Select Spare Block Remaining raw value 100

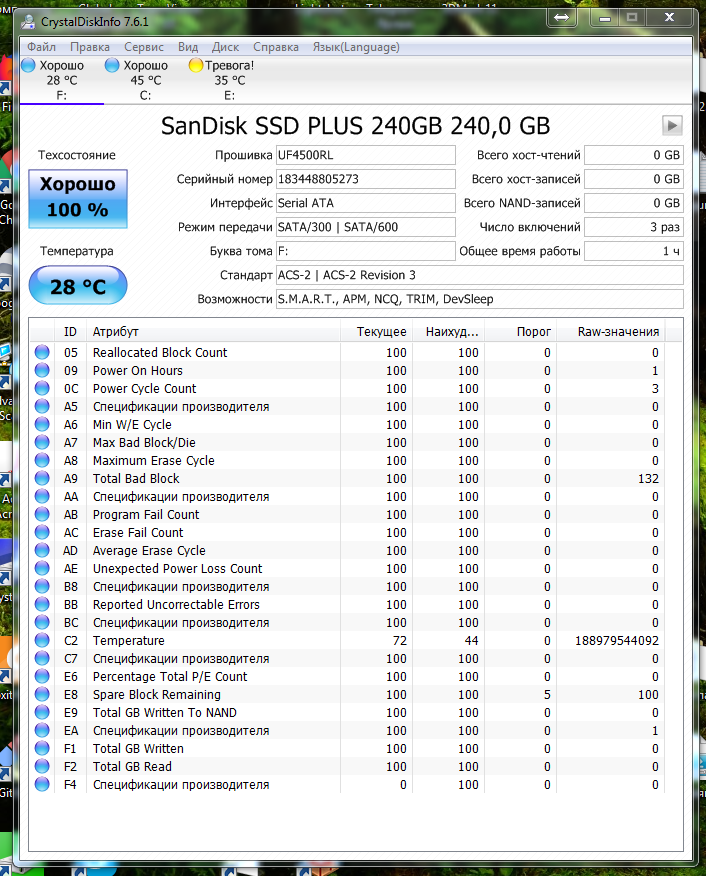[648, 694]
